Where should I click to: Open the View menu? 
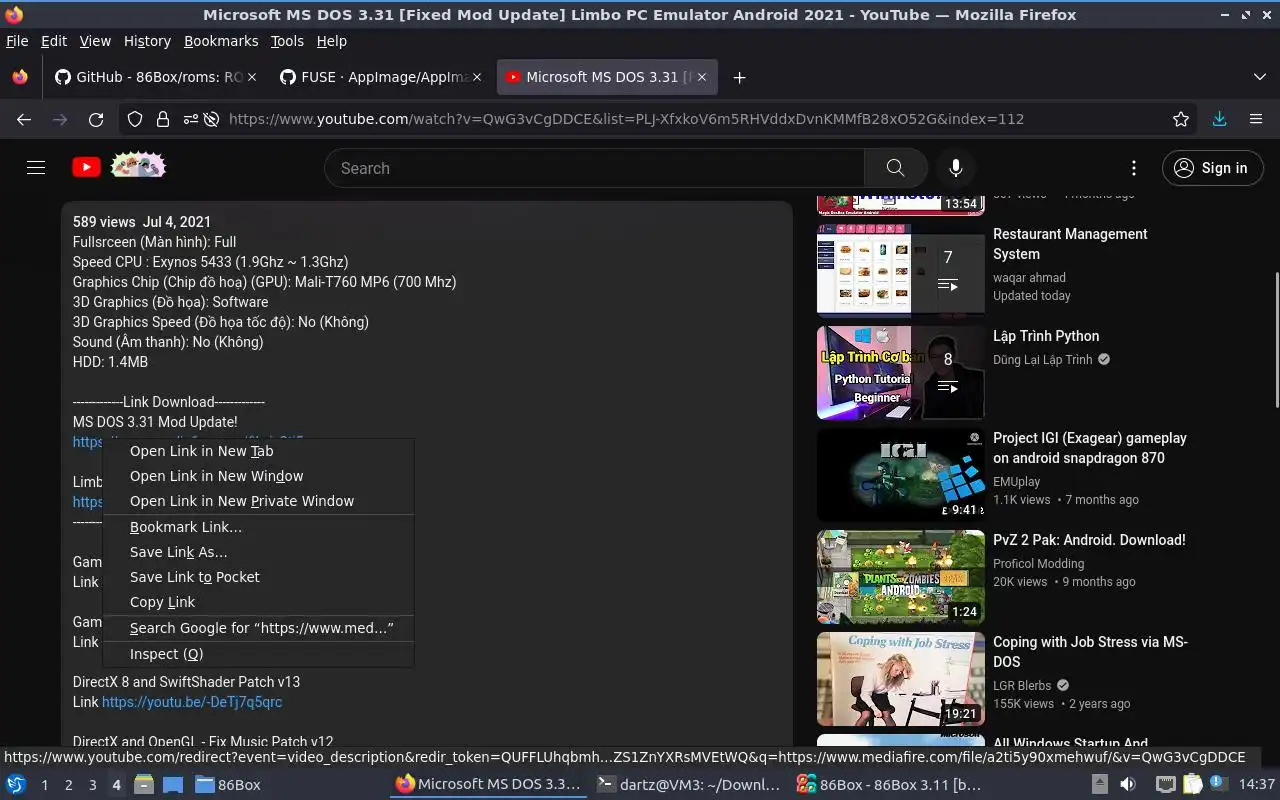95,41
